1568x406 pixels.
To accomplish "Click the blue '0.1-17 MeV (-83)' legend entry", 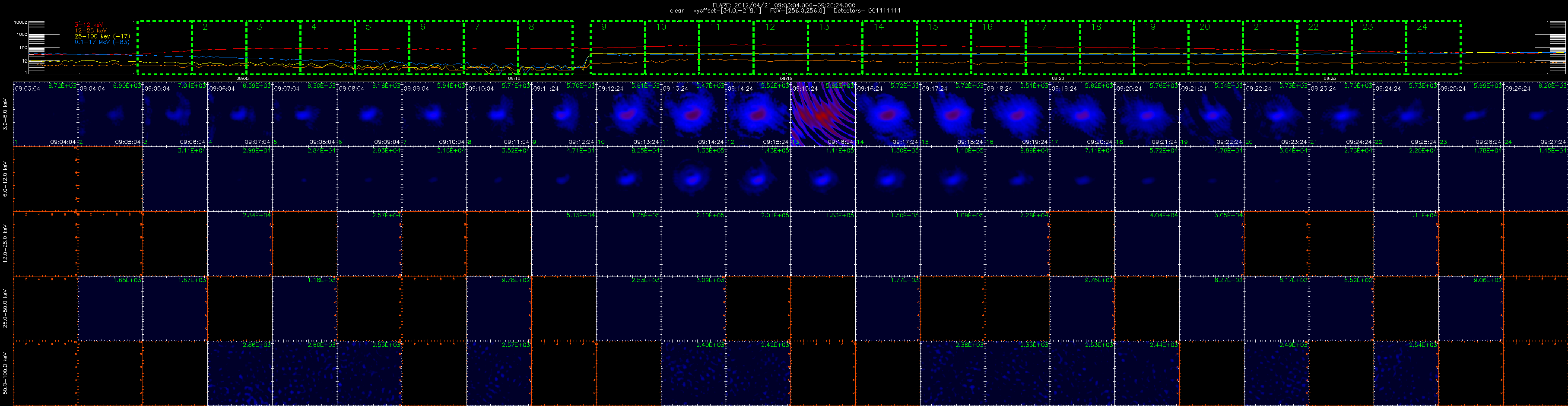I will tap(102, 42).
